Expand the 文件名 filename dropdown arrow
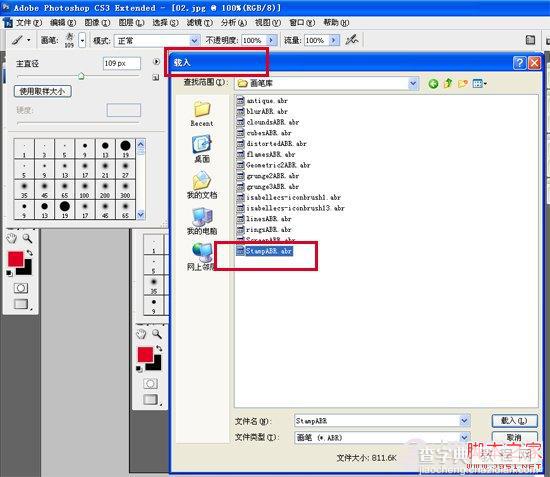 pyautogui.click(x=464, y=421)
